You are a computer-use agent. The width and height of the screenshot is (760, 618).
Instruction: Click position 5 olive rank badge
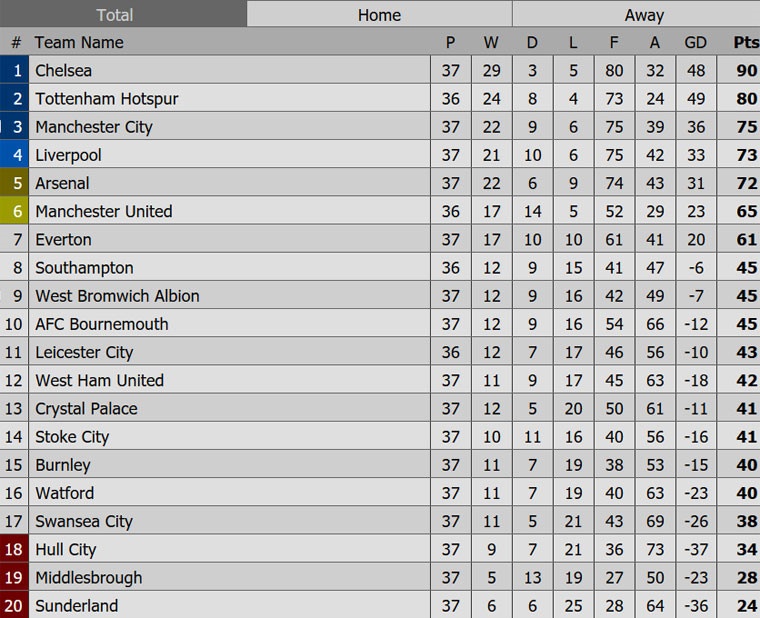click(16, 183)
